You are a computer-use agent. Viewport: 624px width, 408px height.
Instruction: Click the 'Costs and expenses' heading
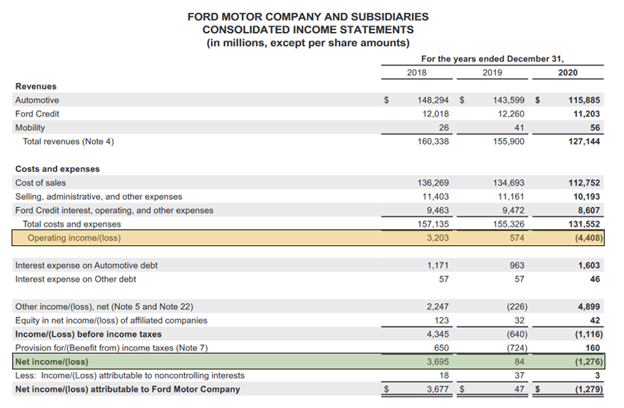point(57,169)
